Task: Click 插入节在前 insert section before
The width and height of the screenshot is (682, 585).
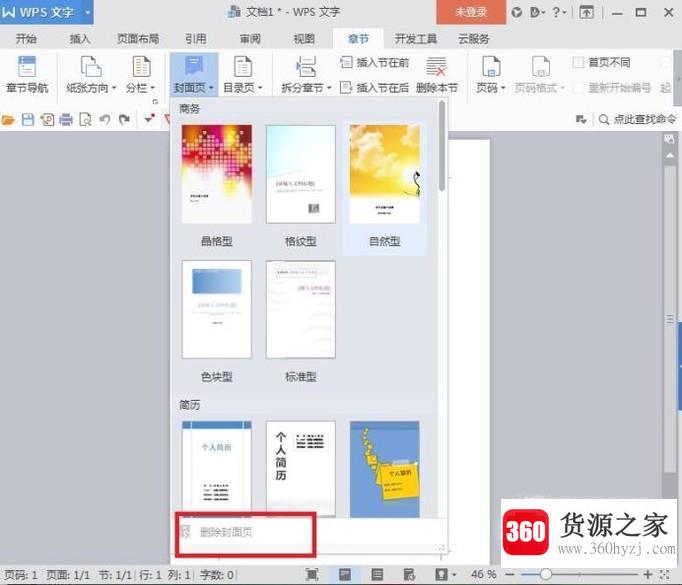Action: 374,63
